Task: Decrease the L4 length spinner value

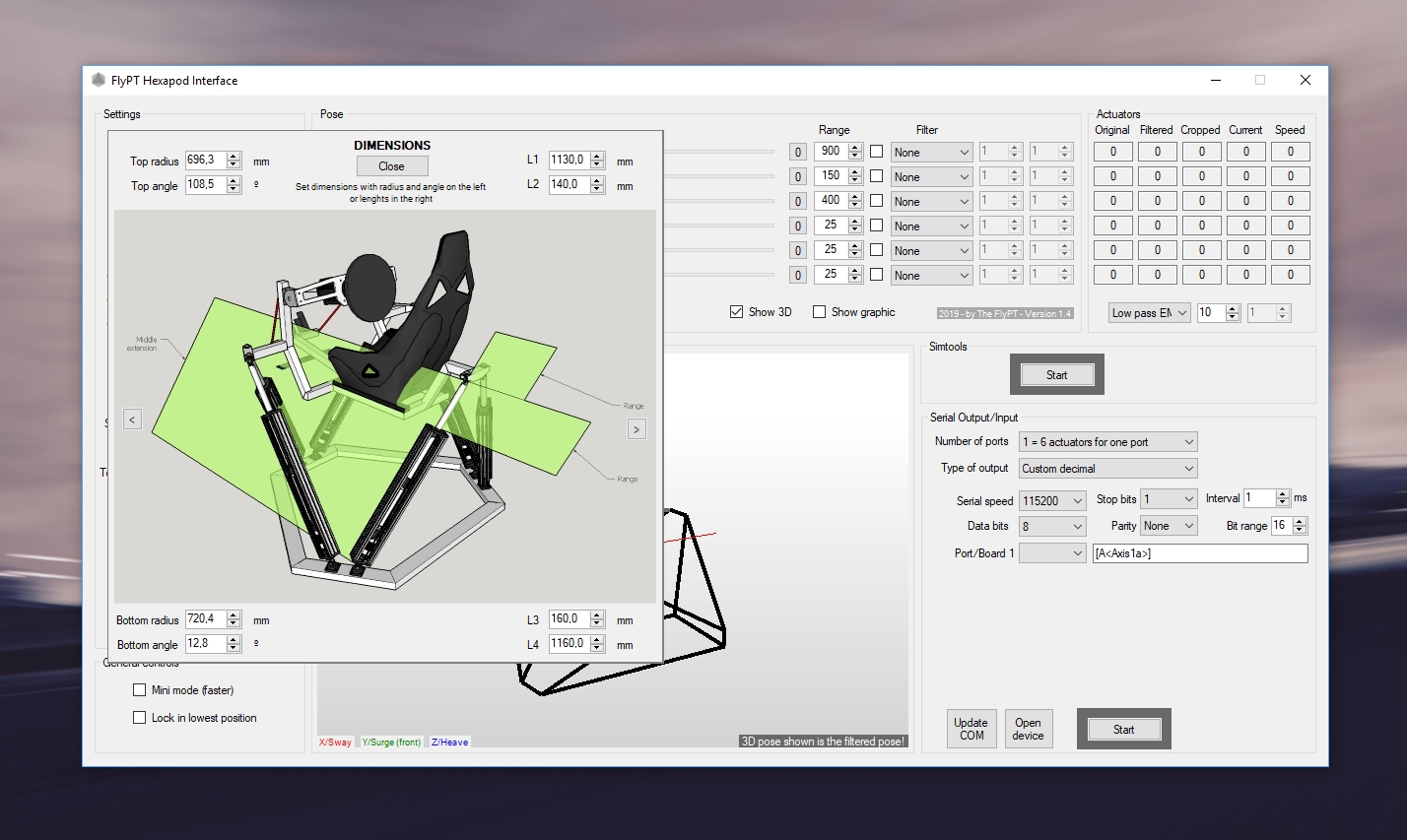Action: [597, 648]
